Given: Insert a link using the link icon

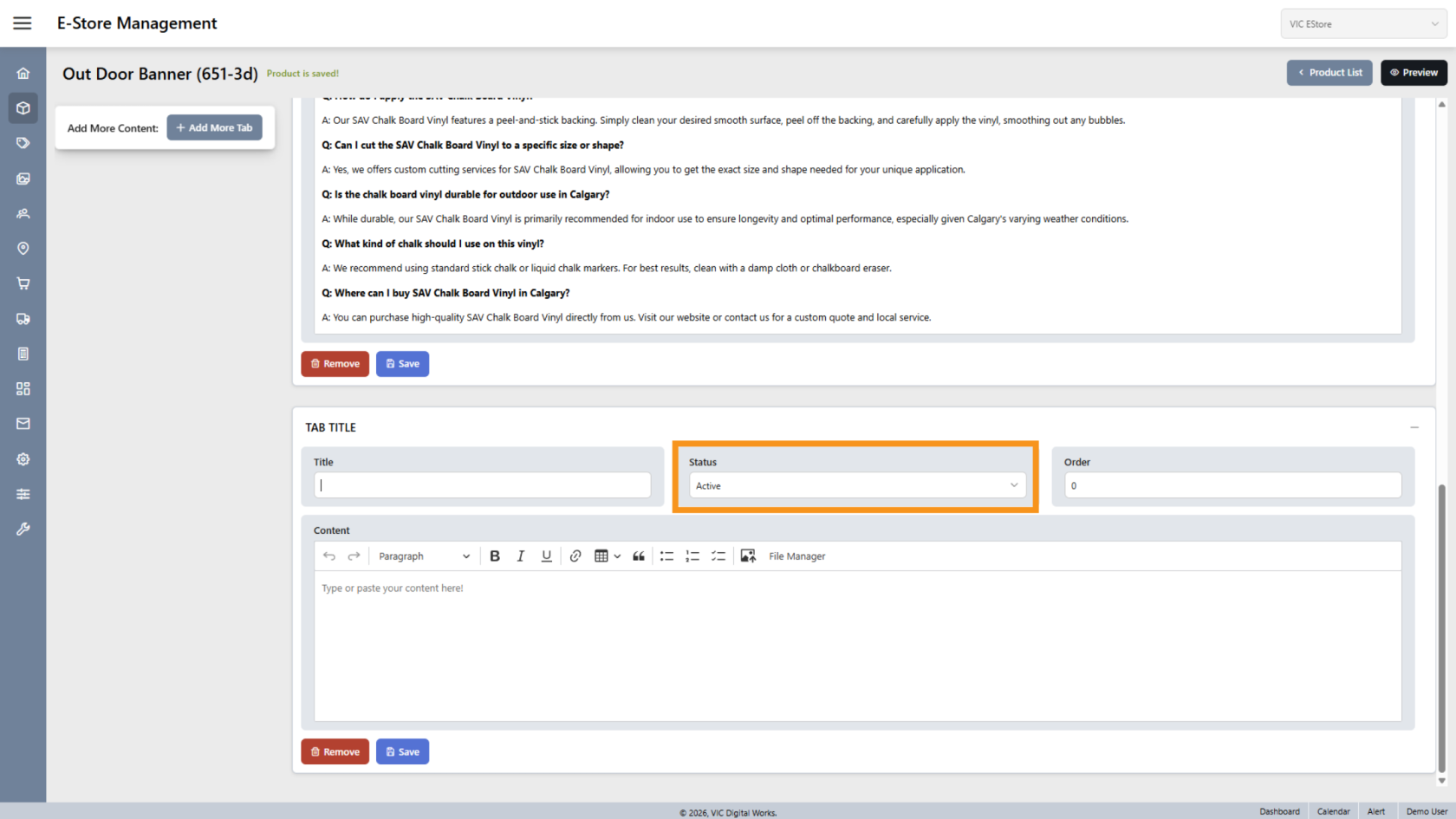Looking at the screenshot, I should [x=575, y=556].
